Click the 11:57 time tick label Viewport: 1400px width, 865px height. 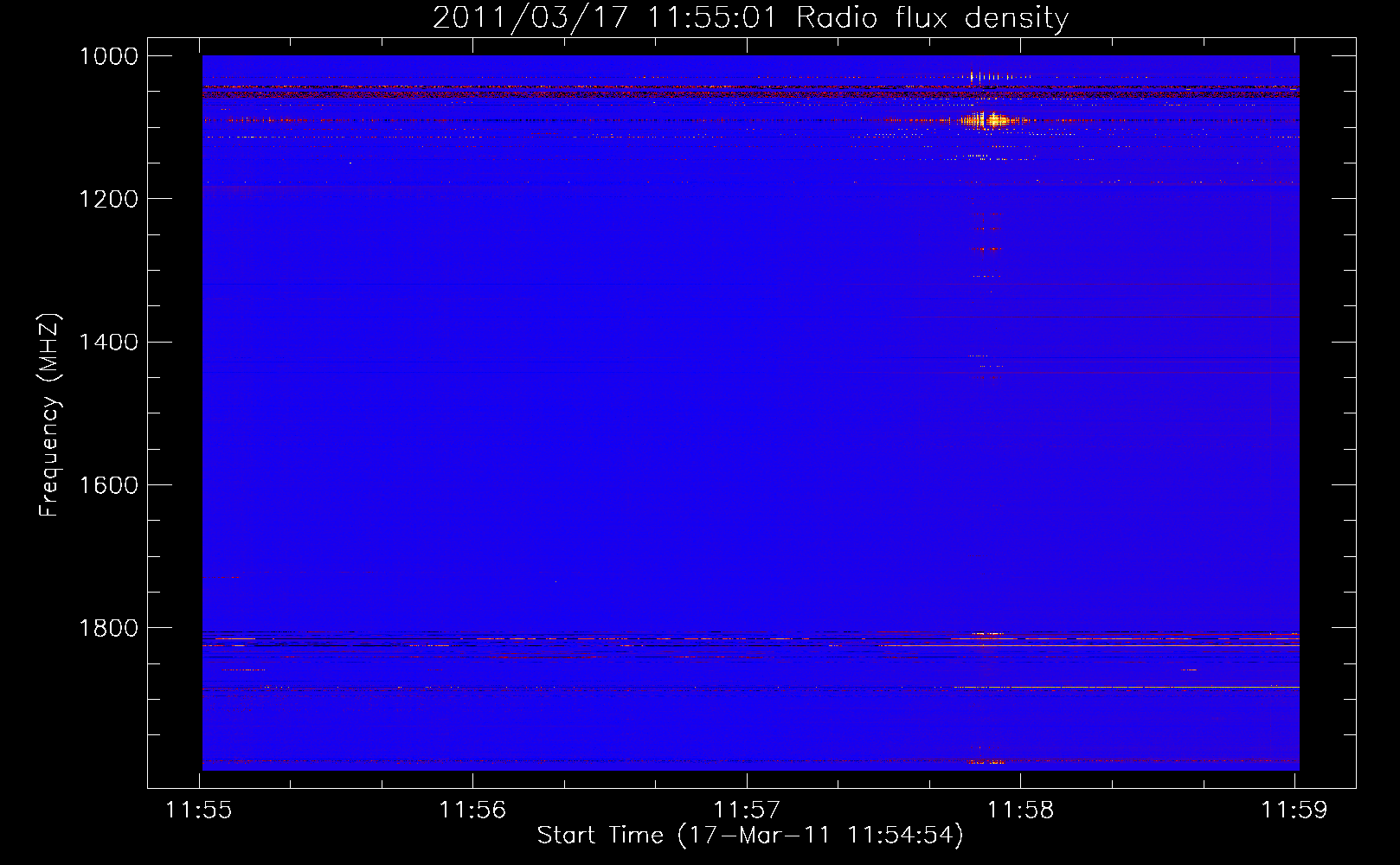[746, 811]
